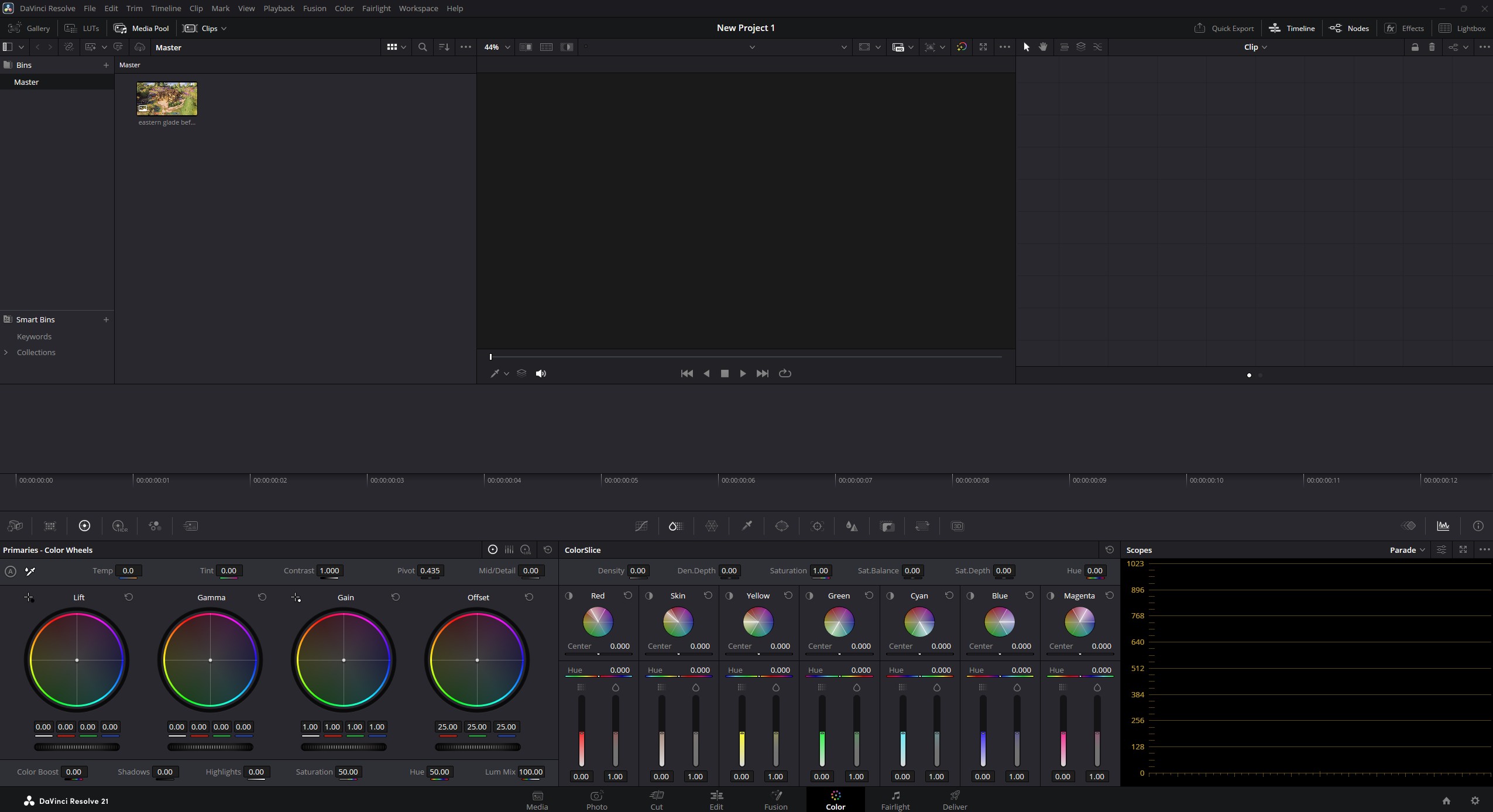Open media pool three-dot options menu

pos(466,47)
